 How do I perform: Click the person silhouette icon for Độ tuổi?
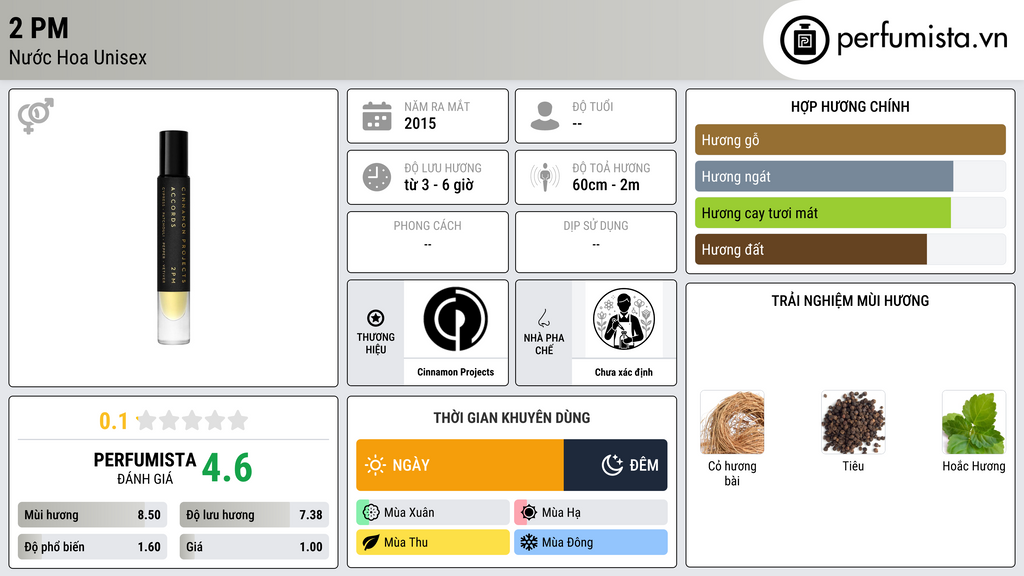point(545,116)
